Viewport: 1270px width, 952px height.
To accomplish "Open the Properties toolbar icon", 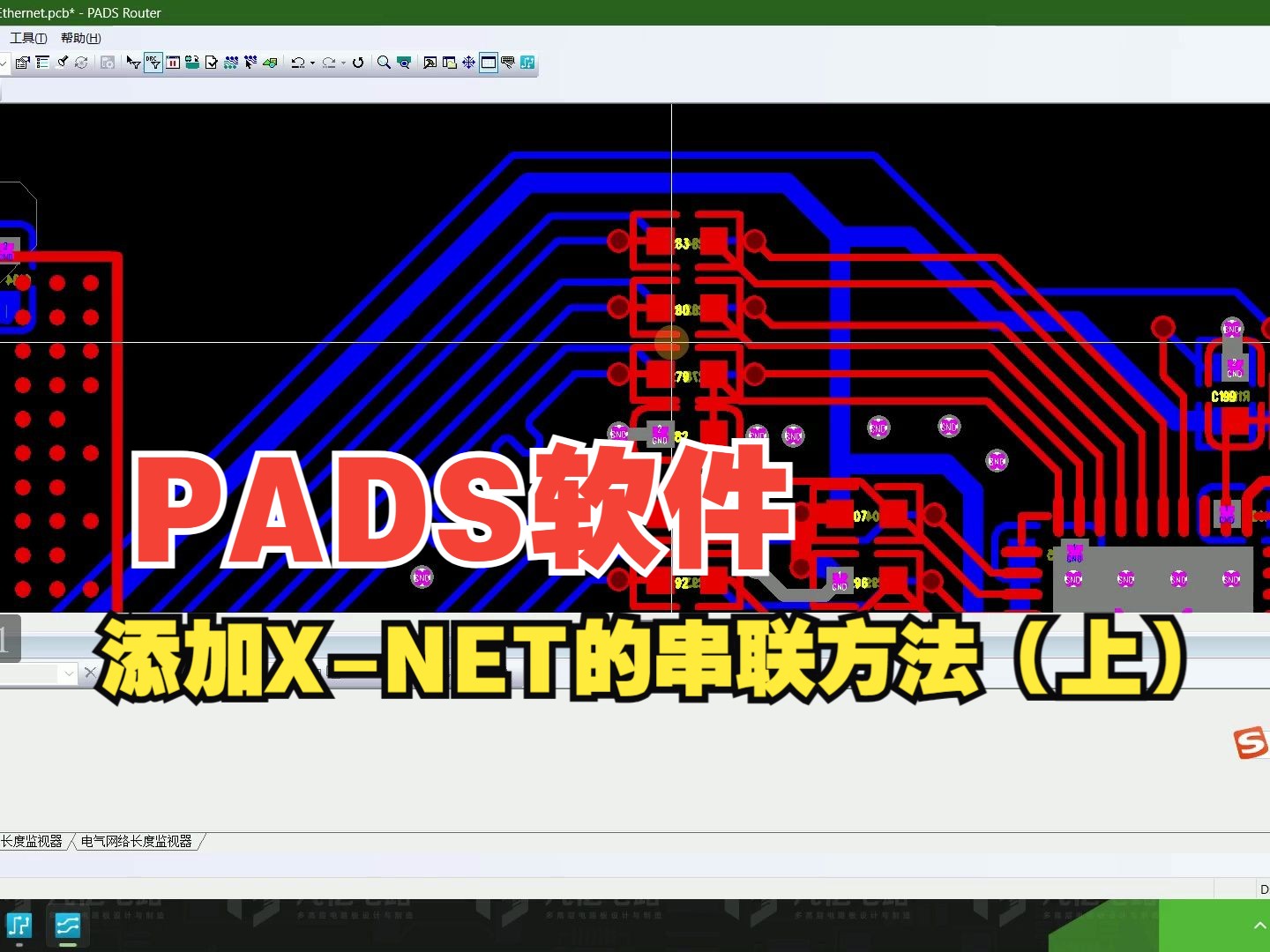I will click(23, 63).
